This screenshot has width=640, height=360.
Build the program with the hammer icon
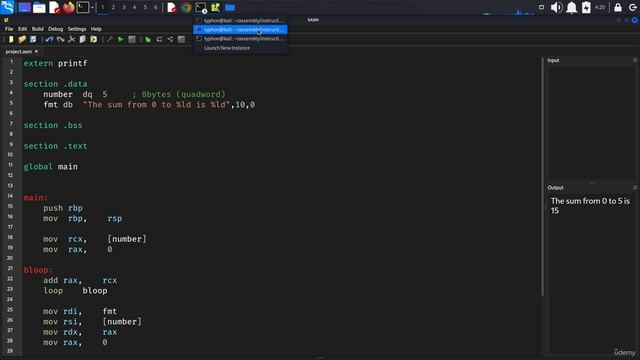[x=109, y=39]
